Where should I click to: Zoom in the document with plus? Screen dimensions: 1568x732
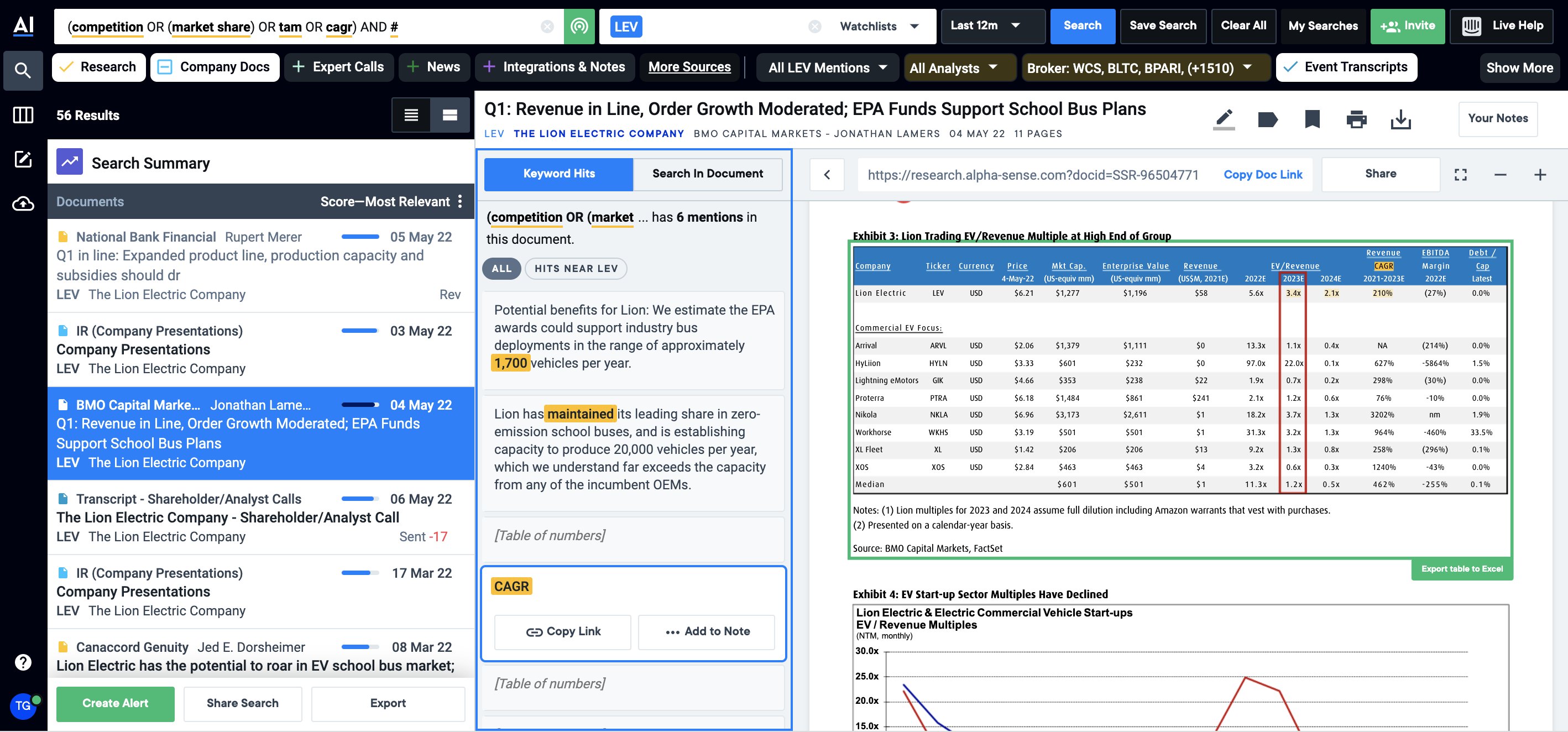(x=1540, y=175)
